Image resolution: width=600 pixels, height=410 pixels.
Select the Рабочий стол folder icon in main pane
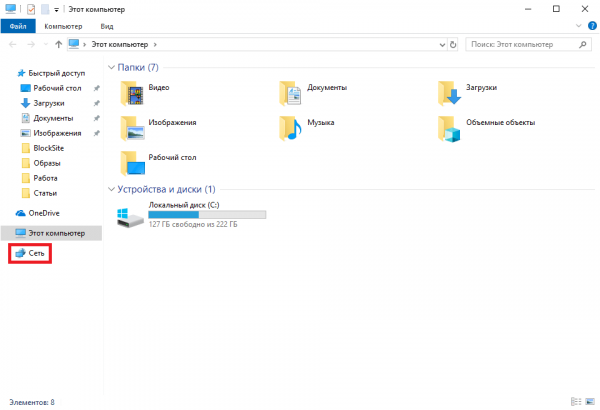click(132, 163)
